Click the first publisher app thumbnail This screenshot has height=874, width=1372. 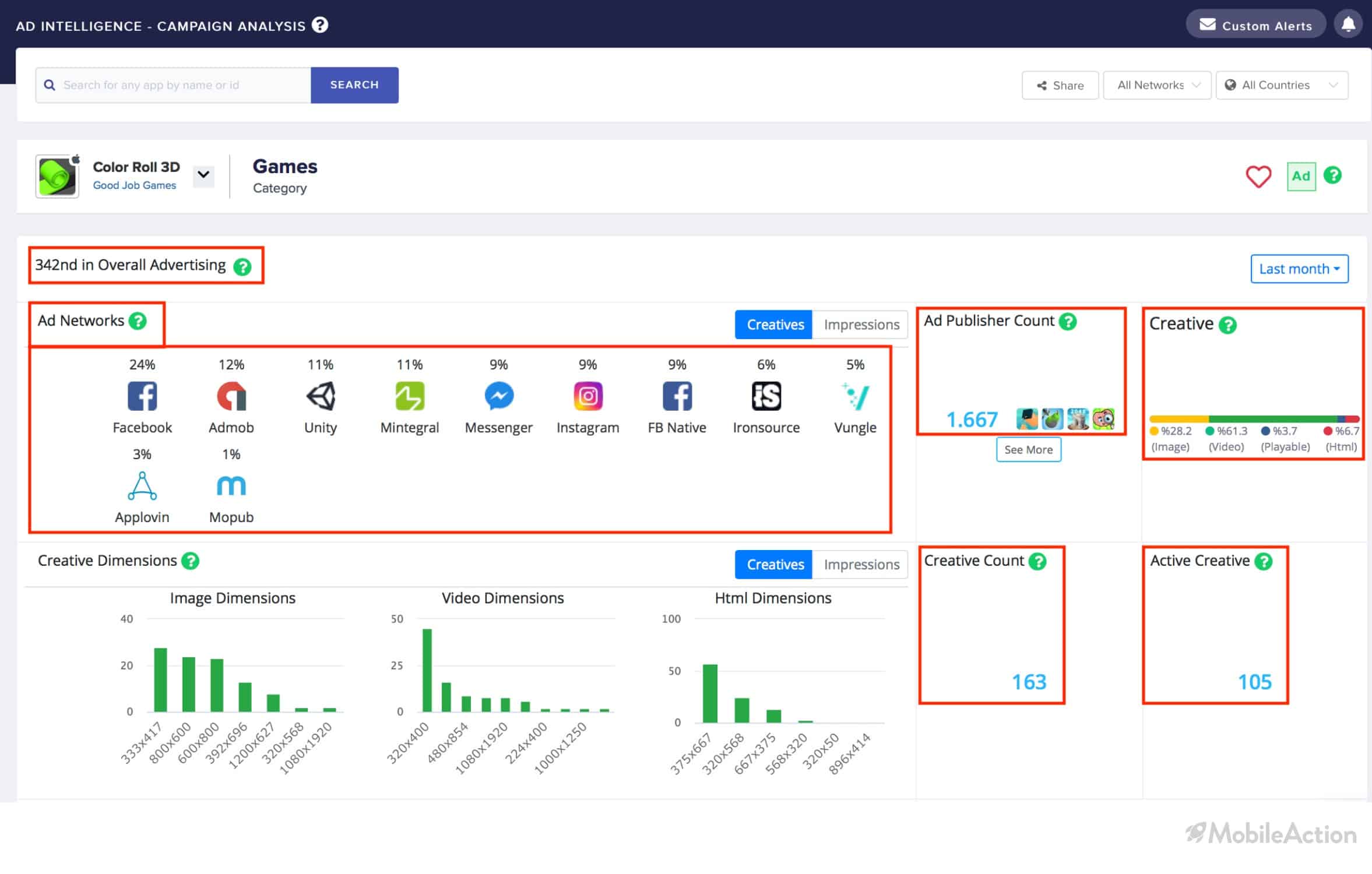coord(1027,418)
